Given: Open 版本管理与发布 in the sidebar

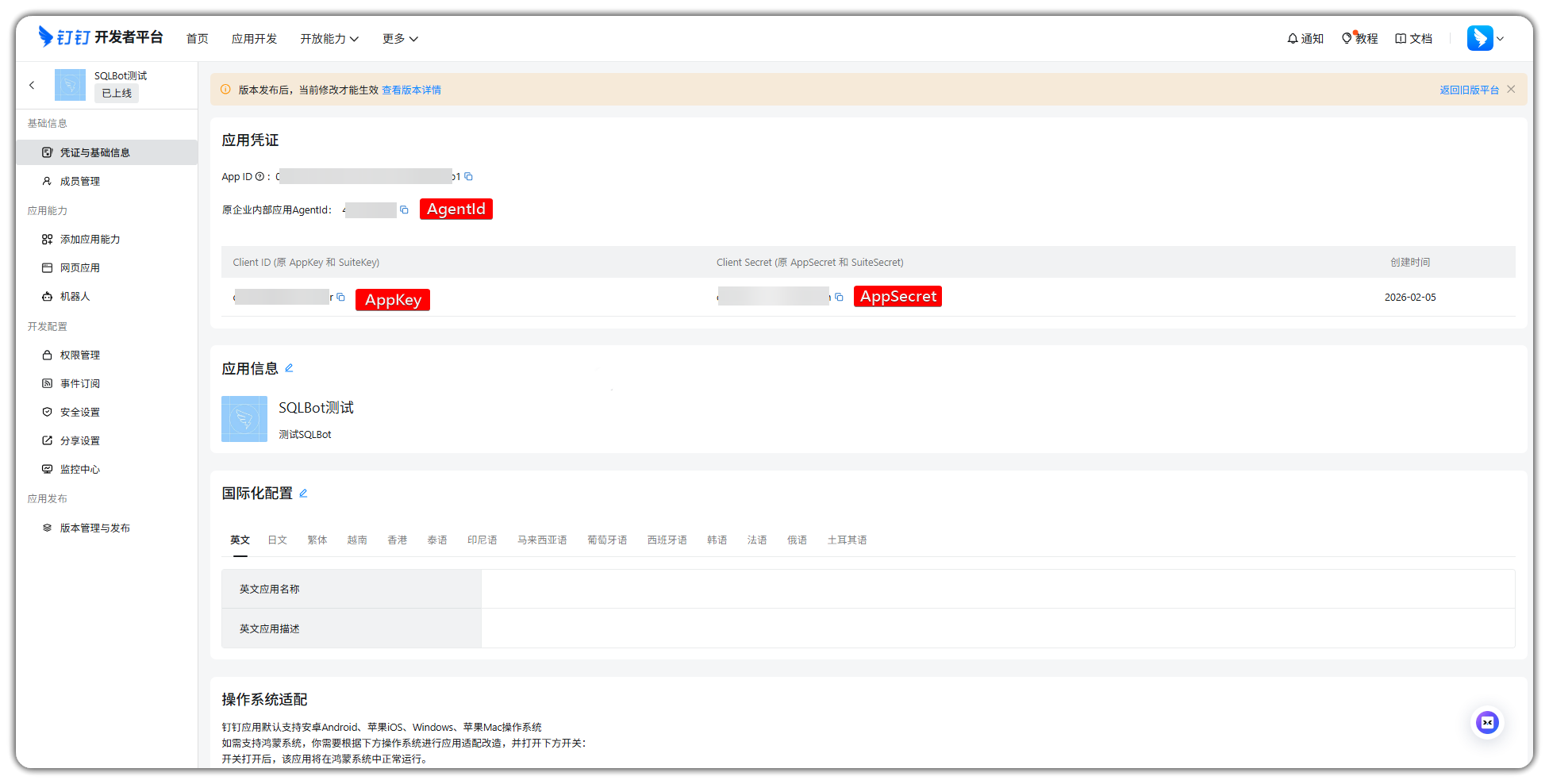Looking at the screenshot, I should (x=95, y=528).
